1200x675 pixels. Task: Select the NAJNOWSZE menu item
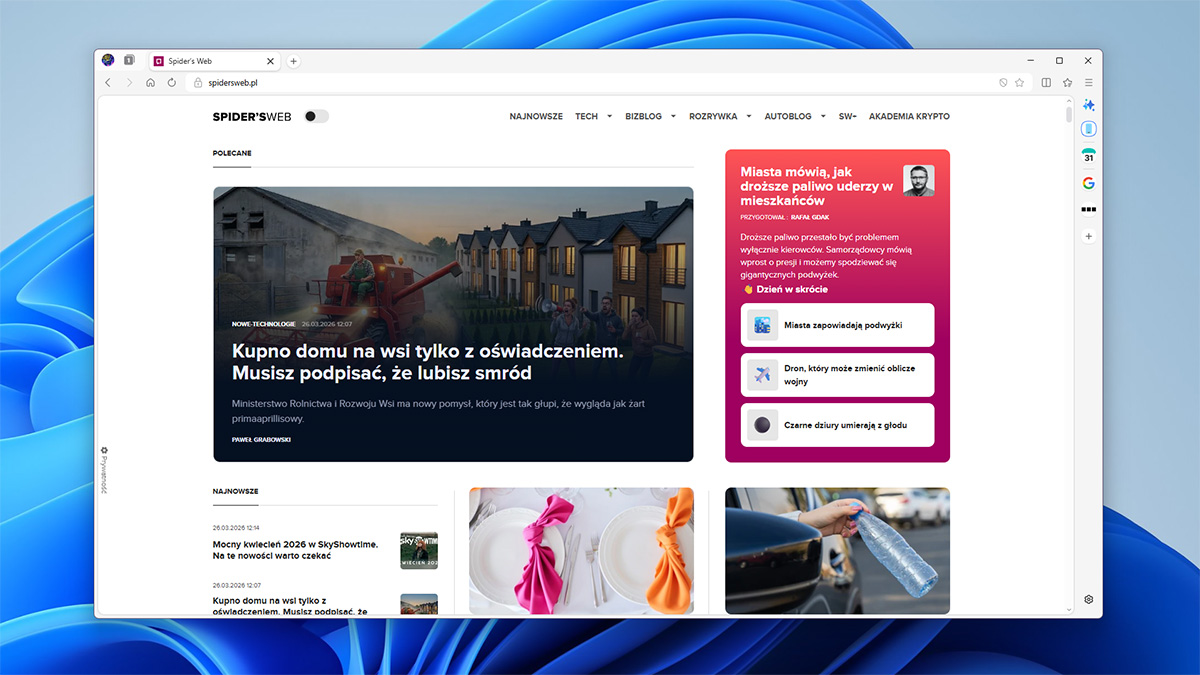tap(536, 116)
